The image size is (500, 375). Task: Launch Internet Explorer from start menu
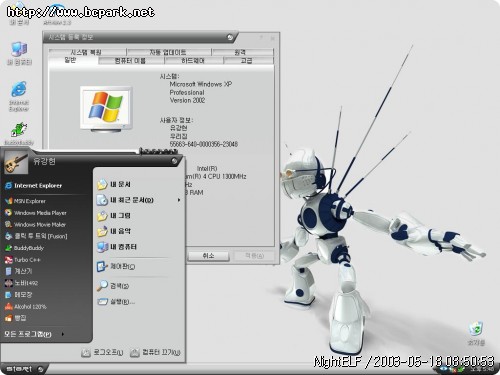[x=33, y=186]
